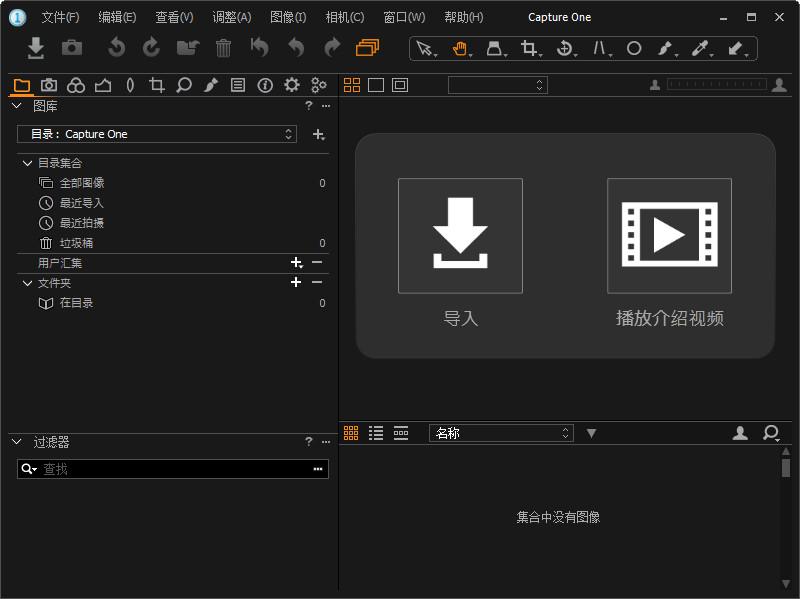Switch browser to grid thumbnail view

[x=351, y=433]
